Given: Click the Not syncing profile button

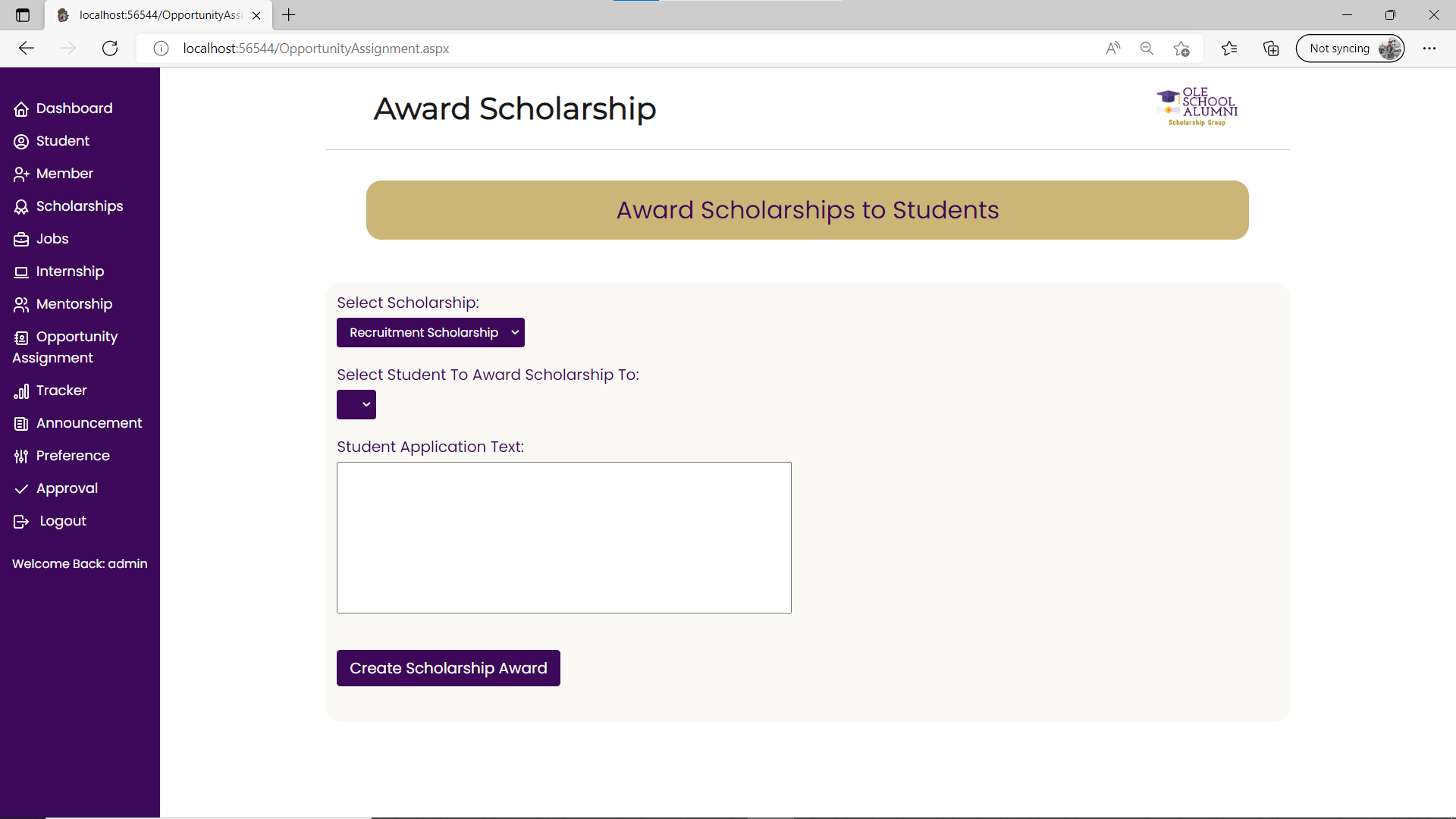Looking at the screenshot, I should click(x=1350, y=49).
